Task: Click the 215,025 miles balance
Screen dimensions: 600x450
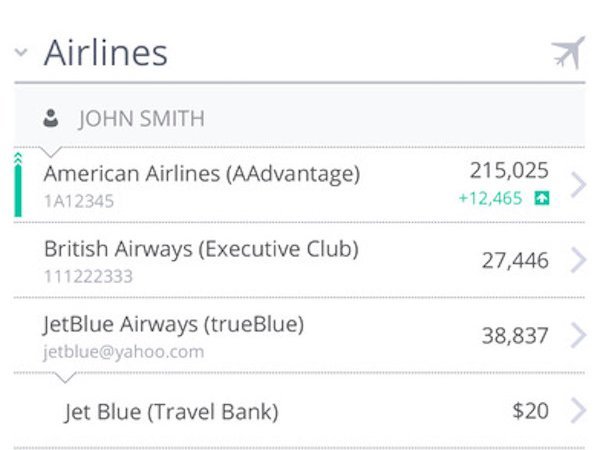Action: click(x=509, y=171)
